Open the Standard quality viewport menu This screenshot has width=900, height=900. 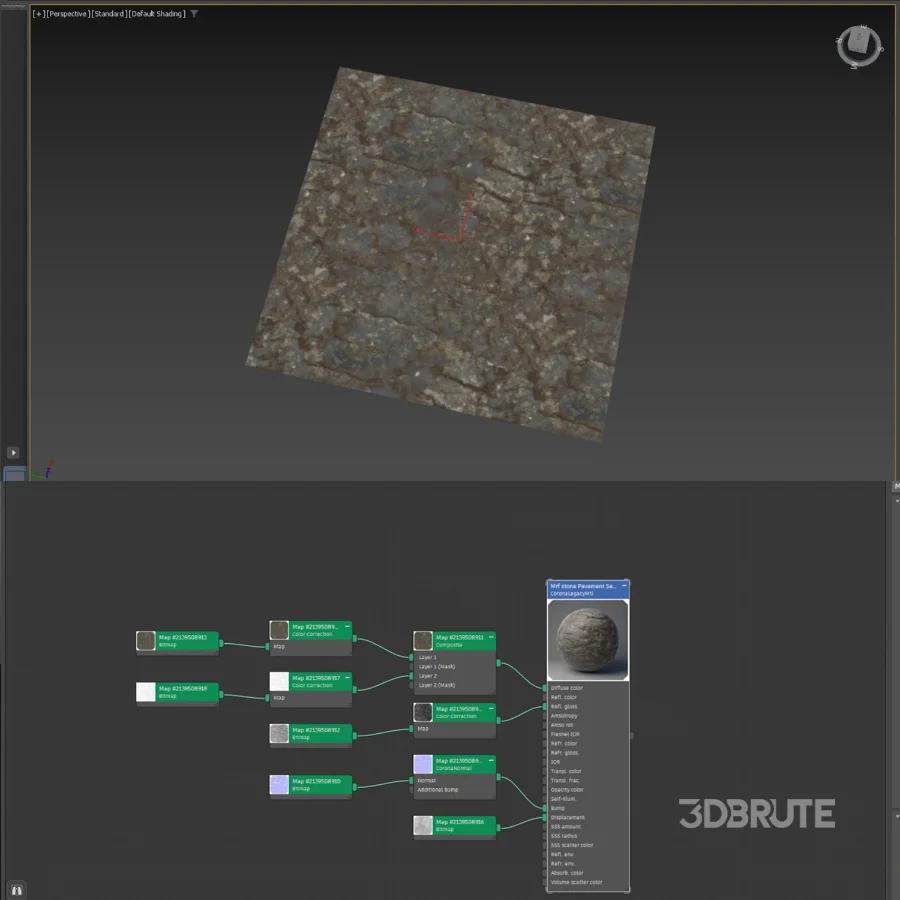tap(109, 14)
